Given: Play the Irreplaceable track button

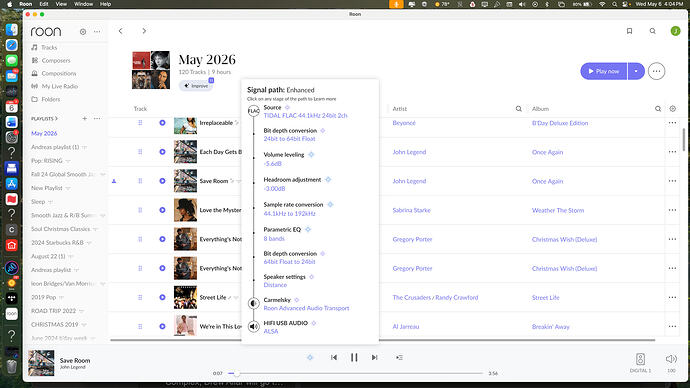Looking at the screenshot, I should (162, 123).
